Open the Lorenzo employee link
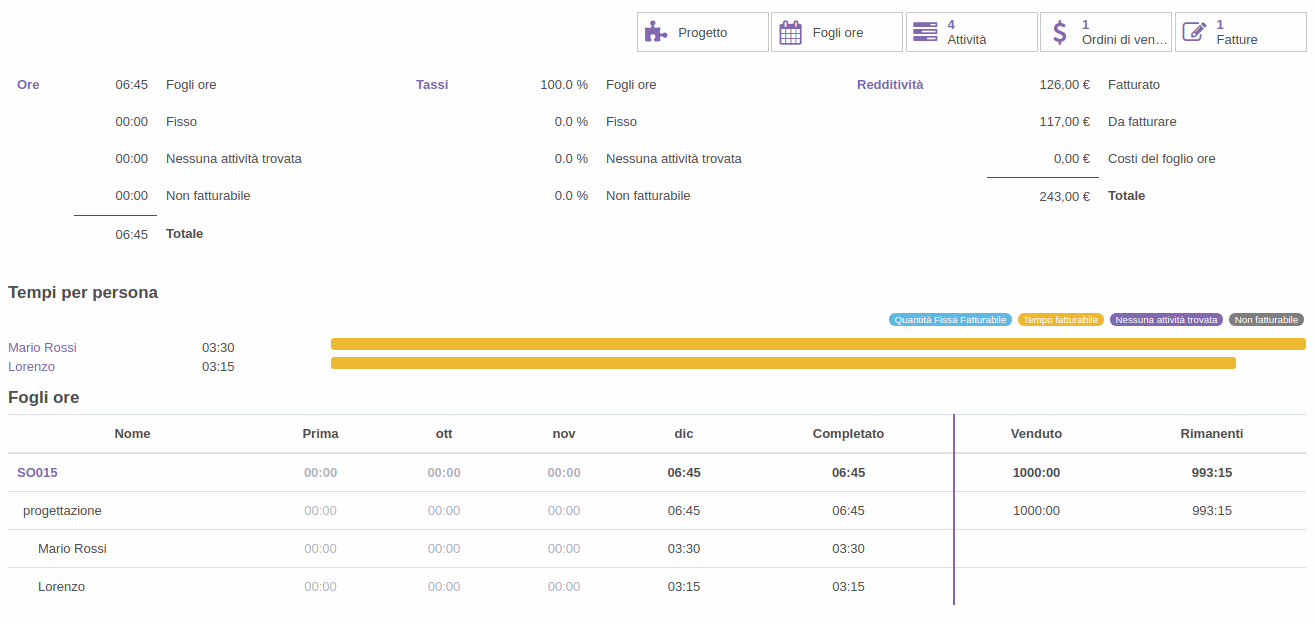Image resolution: width=1315 pixels, height=624 pixels. (31, 367)
